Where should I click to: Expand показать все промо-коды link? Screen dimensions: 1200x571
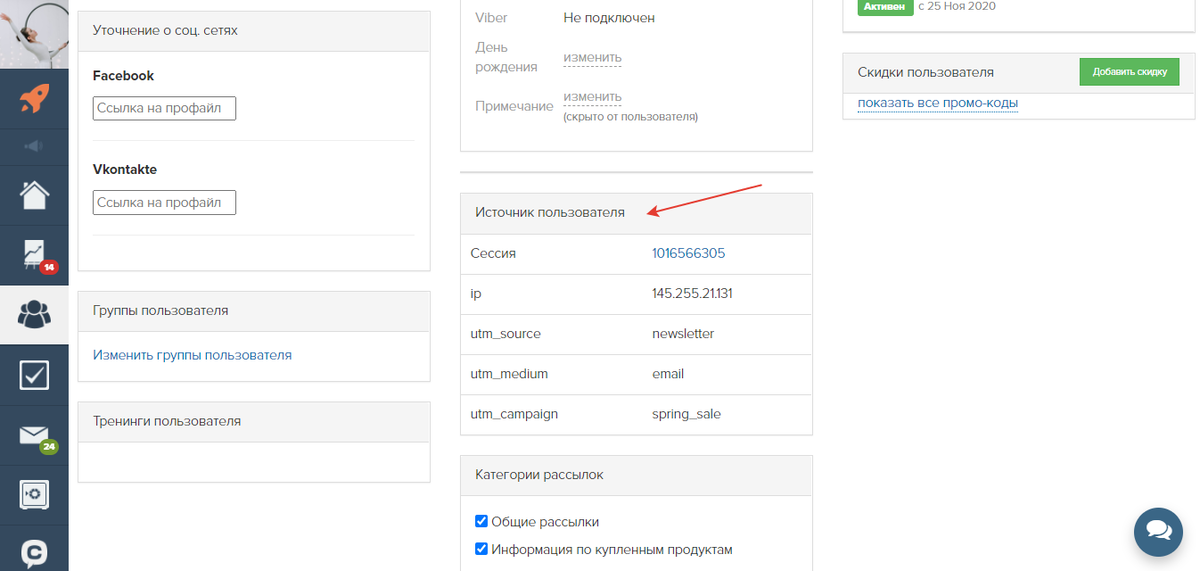click(937, 103)
